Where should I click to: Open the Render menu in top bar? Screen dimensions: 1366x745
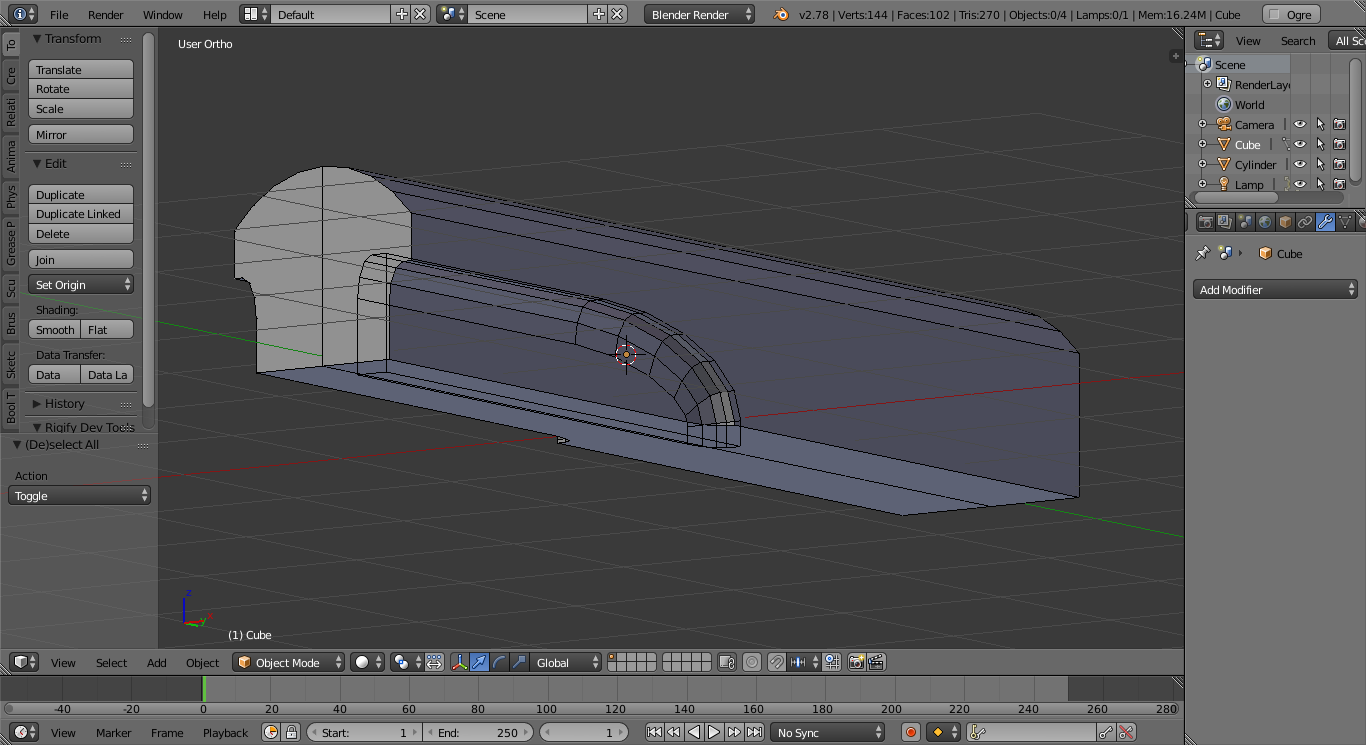point(105,15)
